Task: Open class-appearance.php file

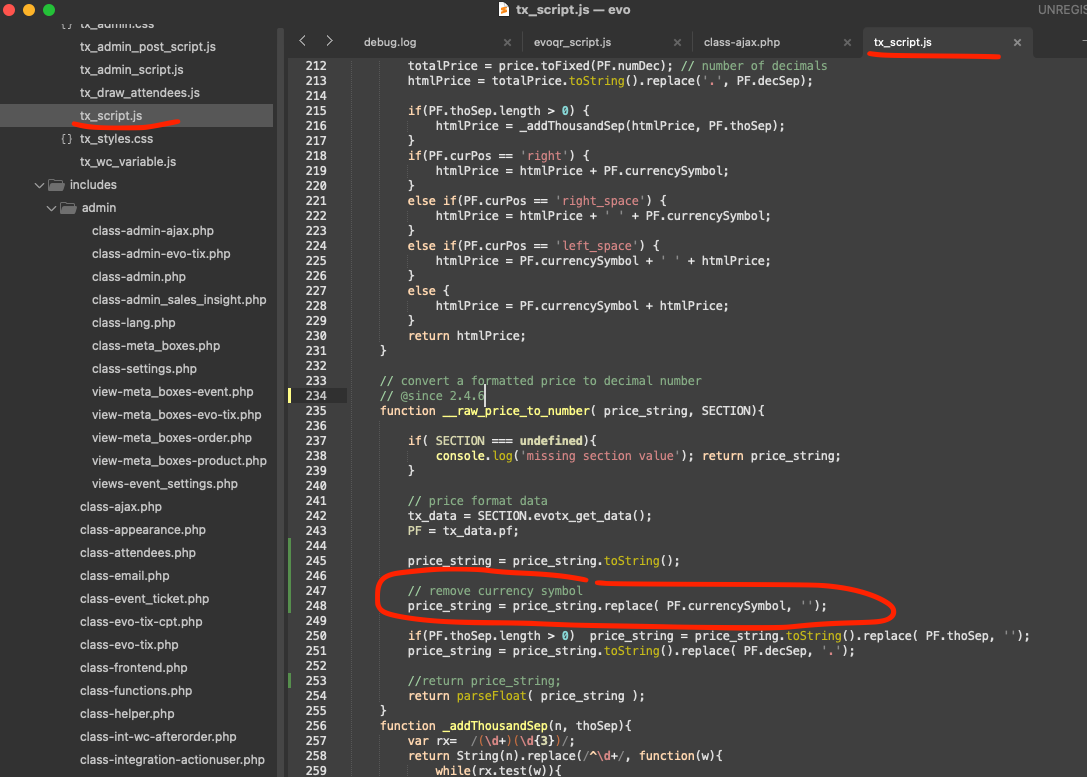Action: click(143, 530)
